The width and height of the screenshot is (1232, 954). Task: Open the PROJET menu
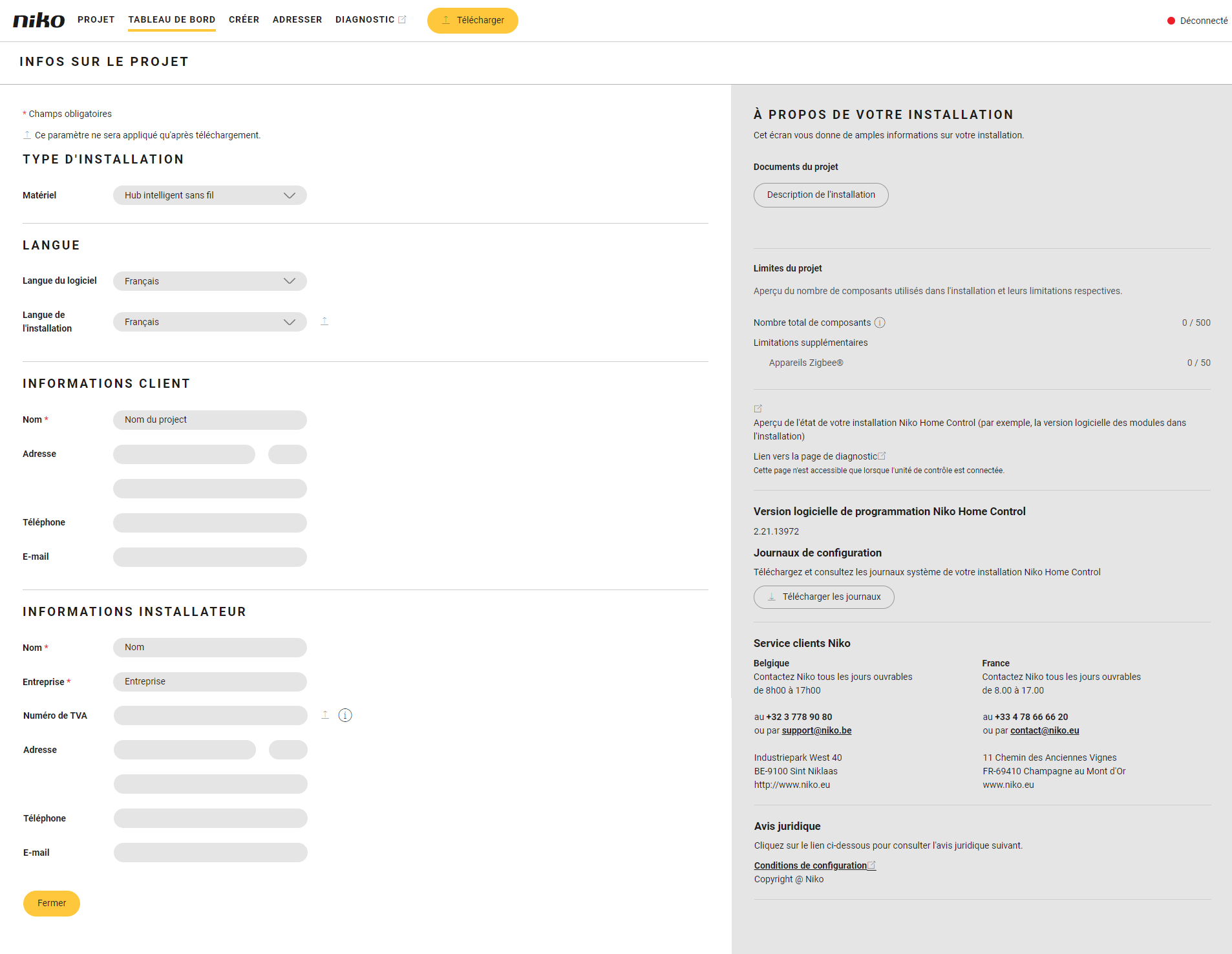coord(96,19)
